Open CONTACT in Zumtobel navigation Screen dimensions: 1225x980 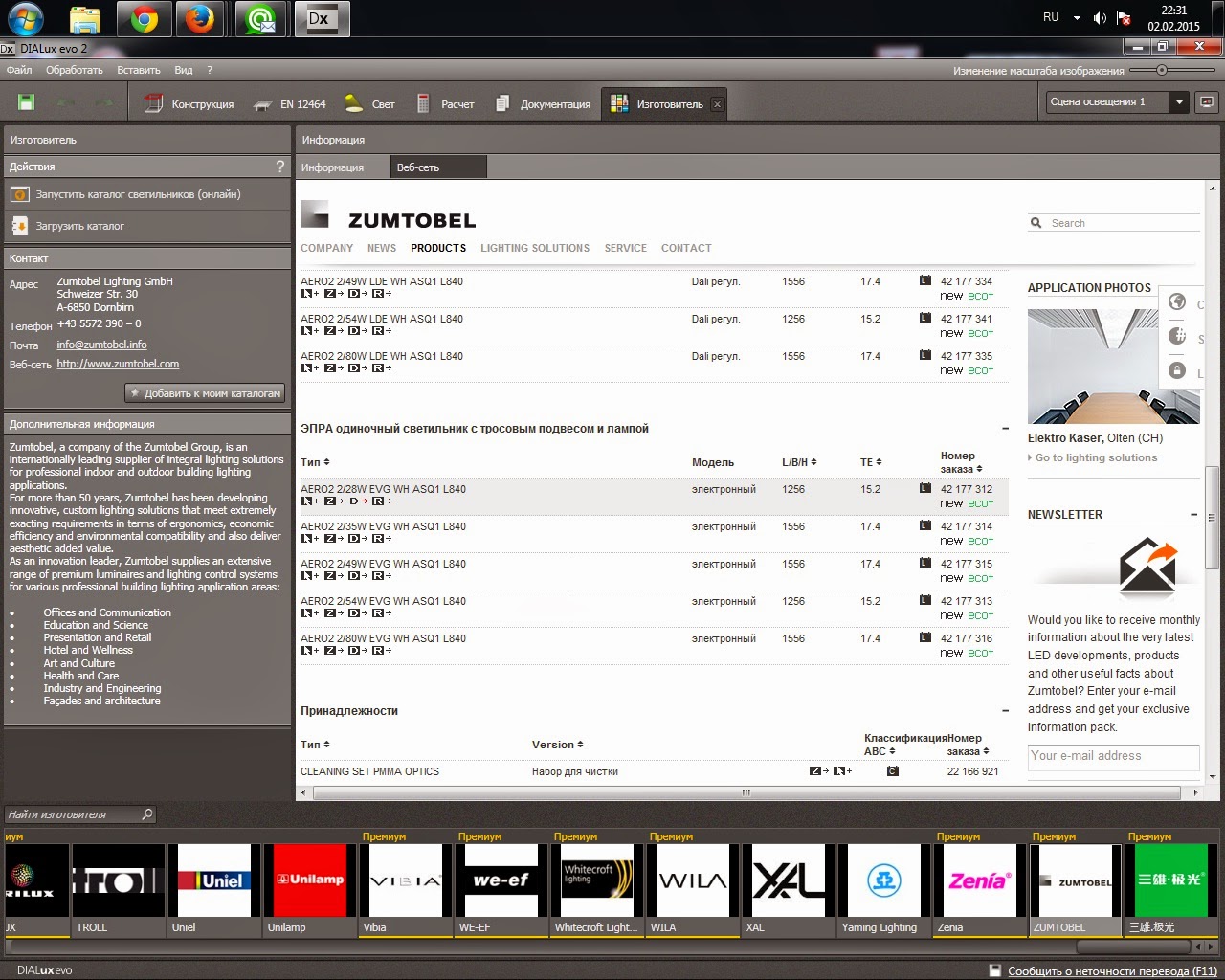[686, 248]
